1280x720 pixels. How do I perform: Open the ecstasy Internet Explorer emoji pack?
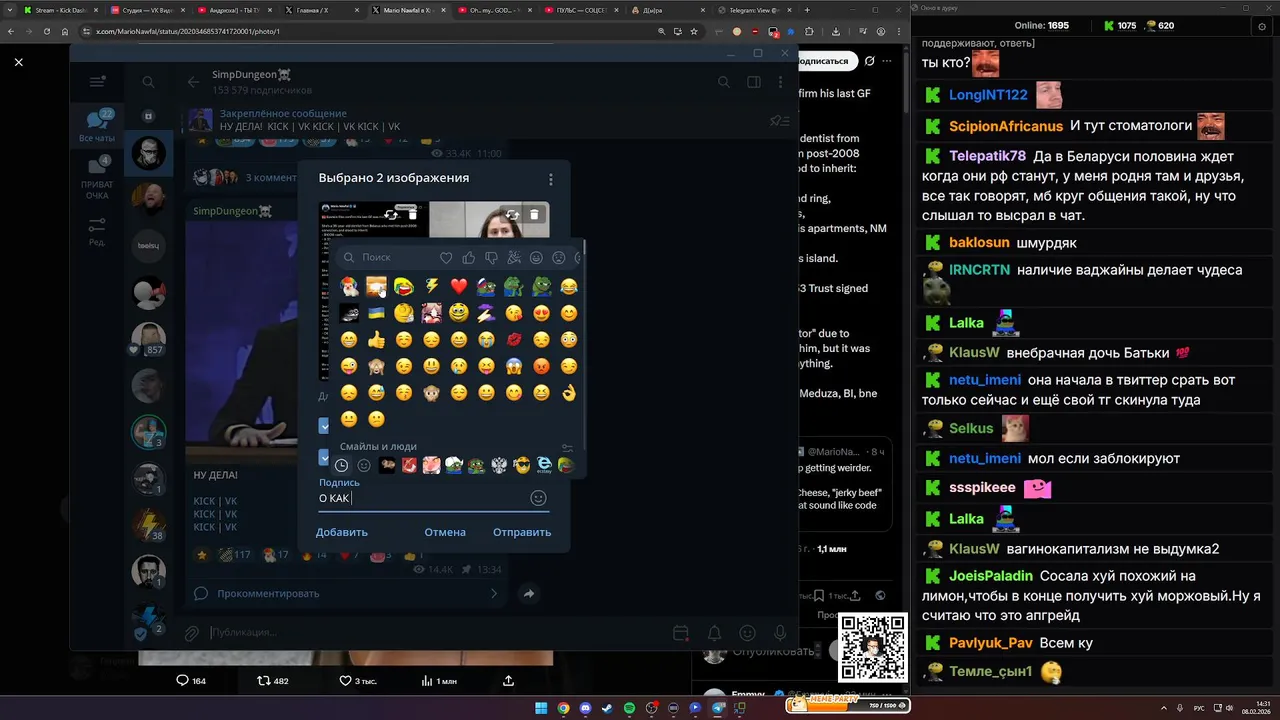[544, 465]
